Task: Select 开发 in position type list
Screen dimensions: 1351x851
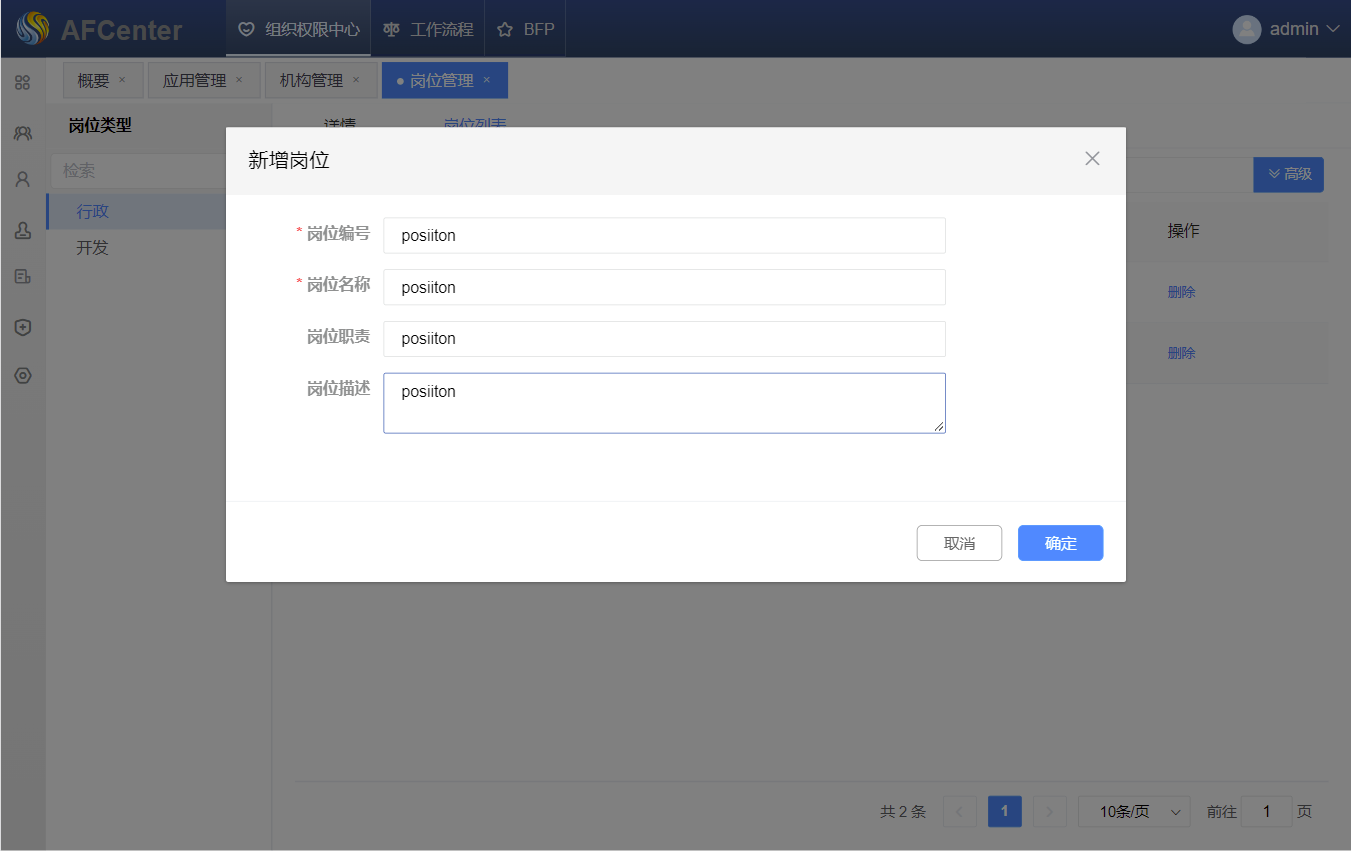Action: tap(93, 248)
